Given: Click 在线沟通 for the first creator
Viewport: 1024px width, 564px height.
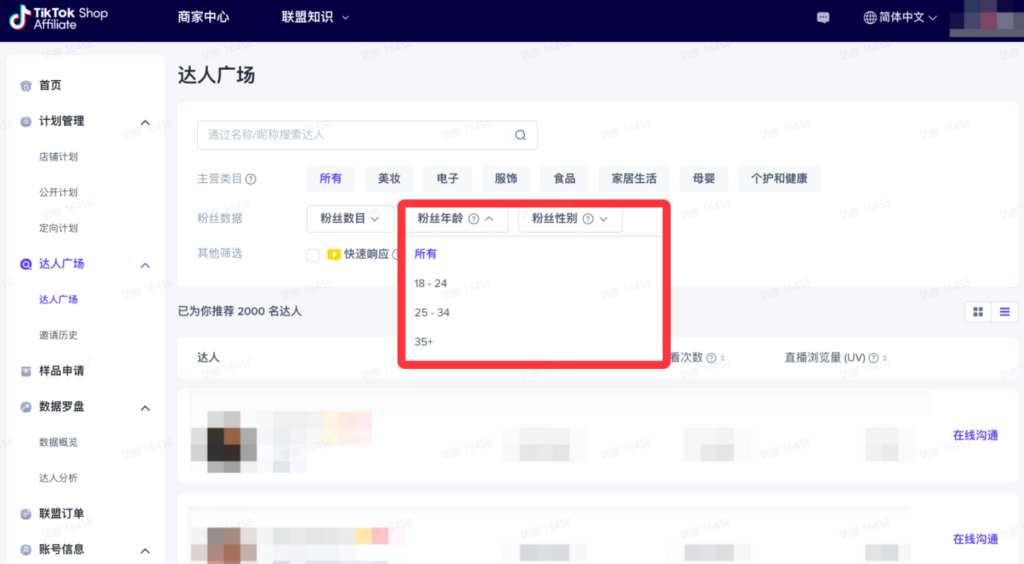Looking at the screenshot, I should click(x=975, y=435).
